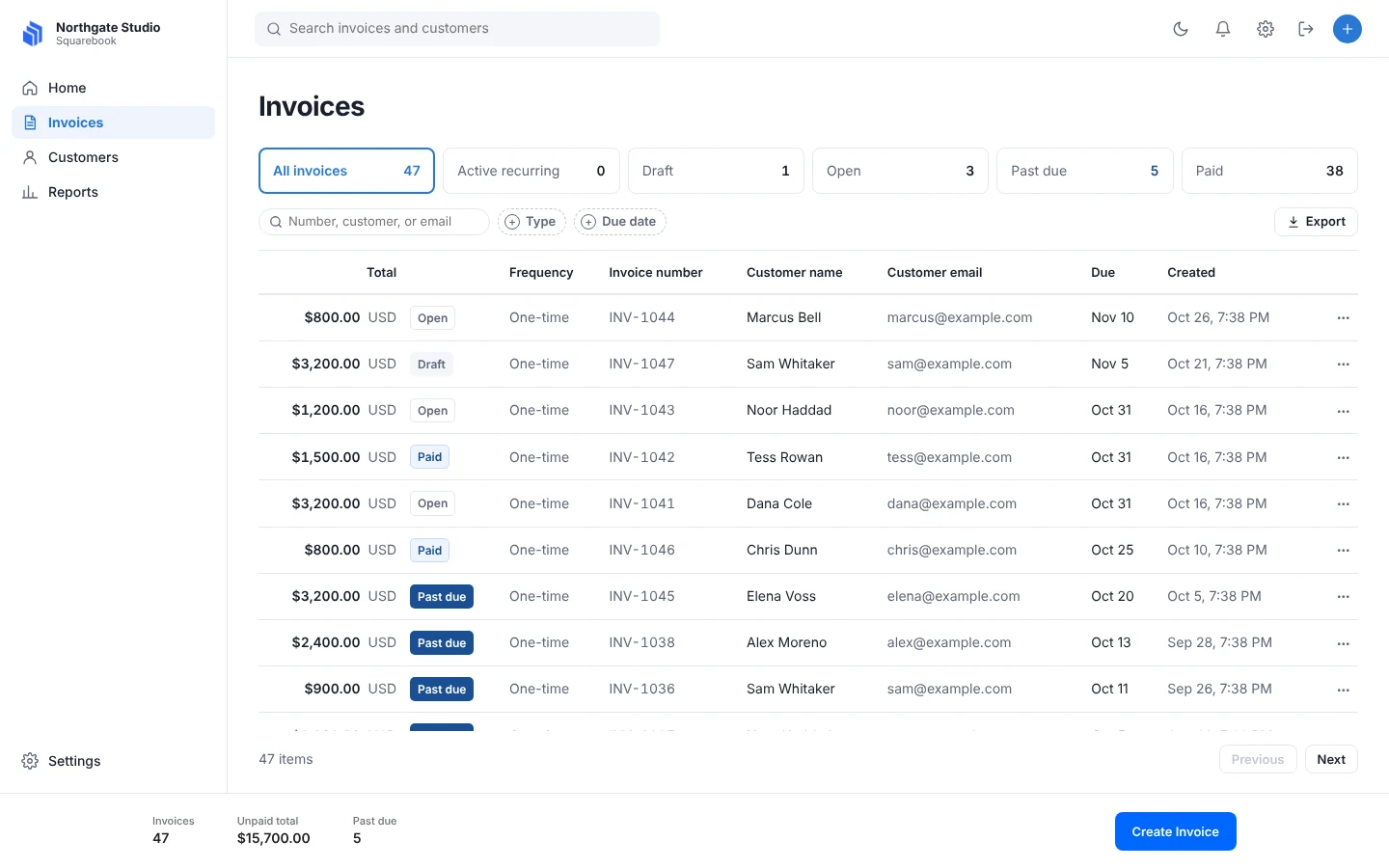This screenshot has height=868, width=1389.
Task: Open row actions for INV-1046
Action: [x=1344, y=551]
